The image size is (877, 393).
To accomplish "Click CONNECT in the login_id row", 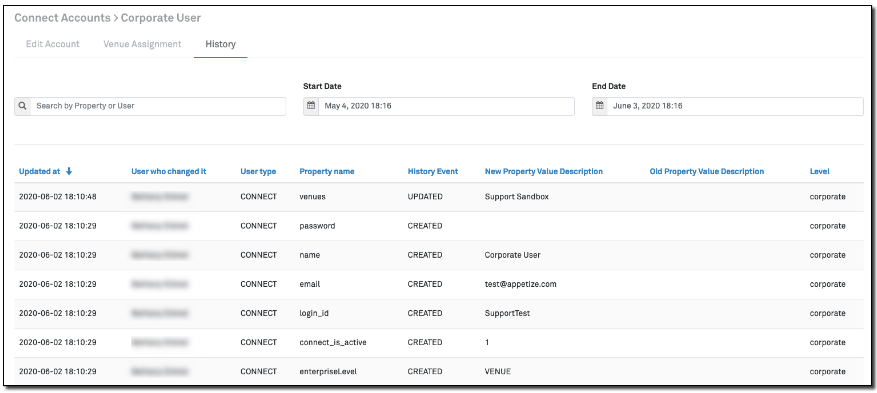I will 258,313.
